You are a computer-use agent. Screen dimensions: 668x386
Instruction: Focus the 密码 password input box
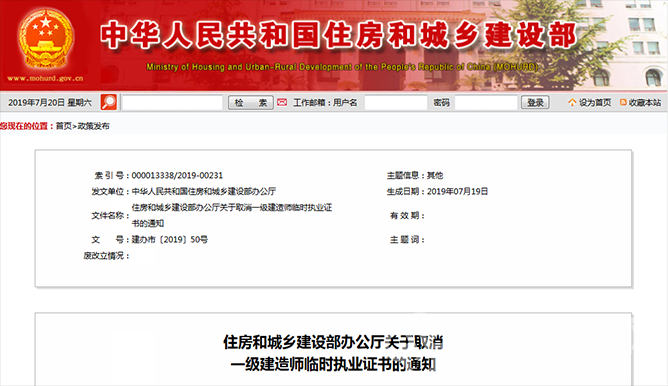pyautogui.click(x=486, y=103)
